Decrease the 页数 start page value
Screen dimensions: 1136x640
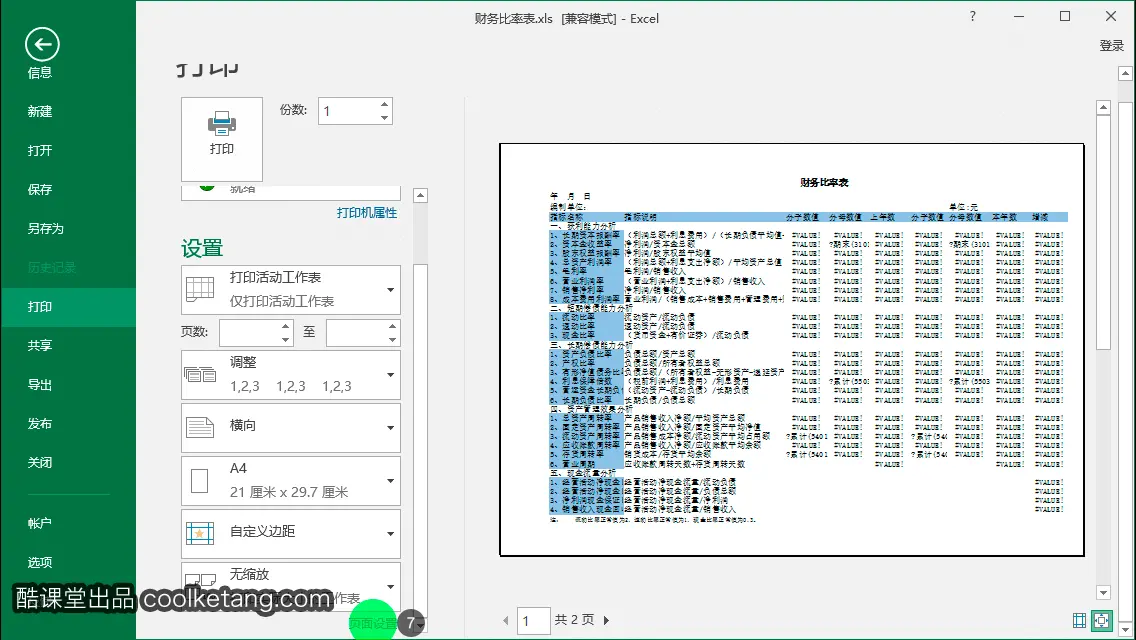(x=285, y=339)
